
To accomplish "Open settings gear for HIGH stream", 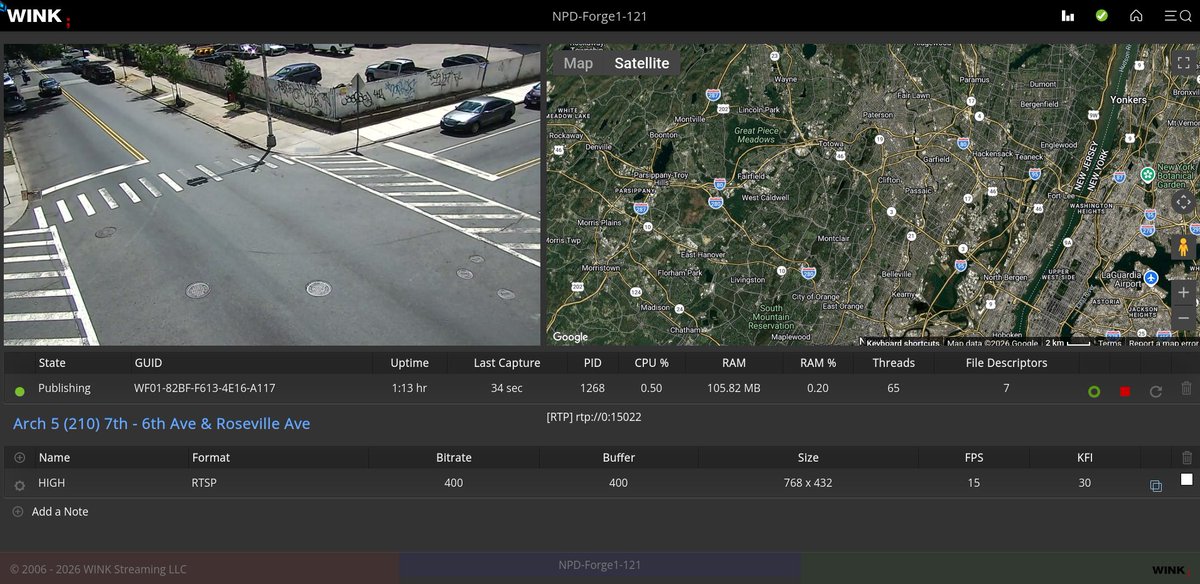I will tap(19, 485).
